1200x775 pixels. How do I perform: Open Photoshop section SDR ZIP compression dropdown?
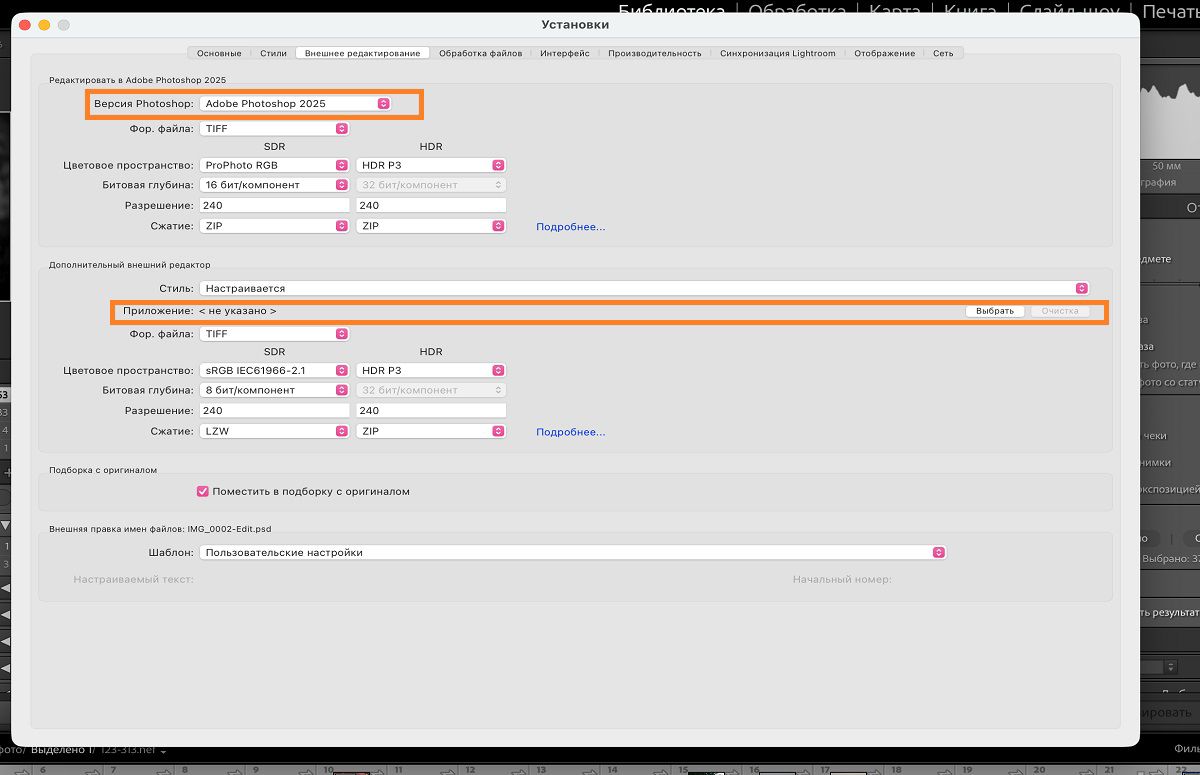tap(274, 226)
